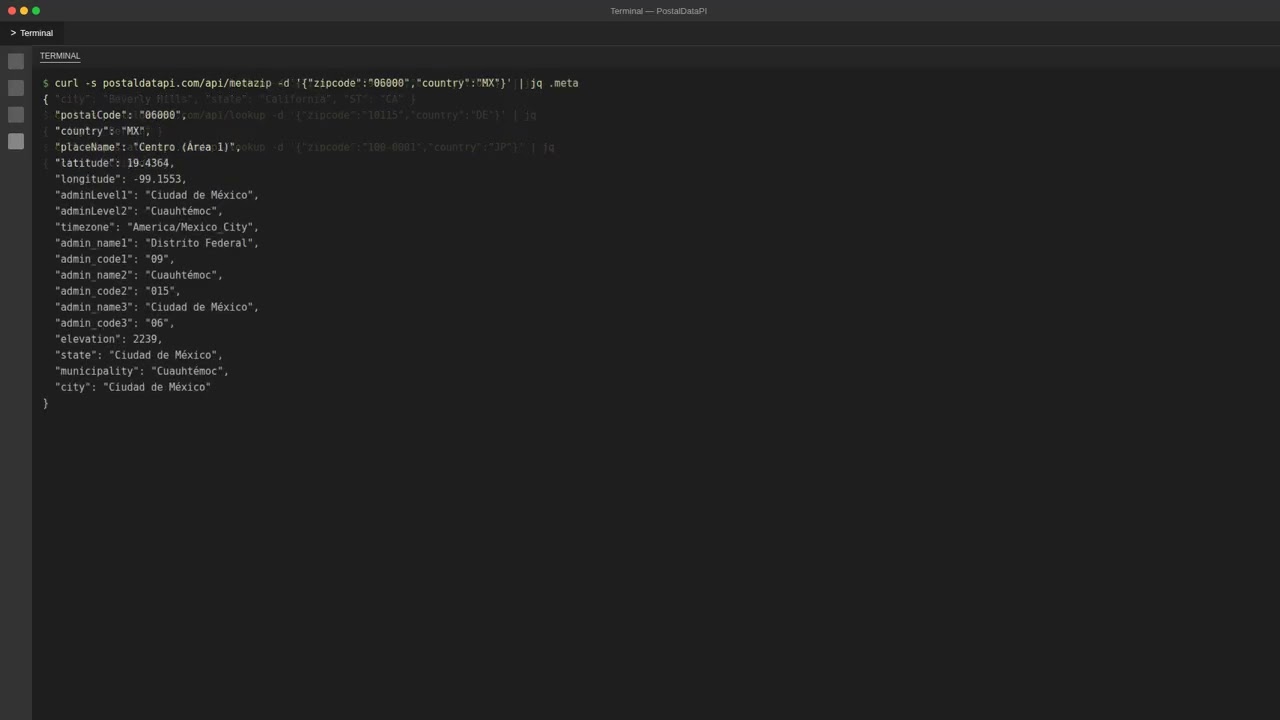Click the "admin_code3": "06" line
The image size is (1280, 720).
point(115,323)
